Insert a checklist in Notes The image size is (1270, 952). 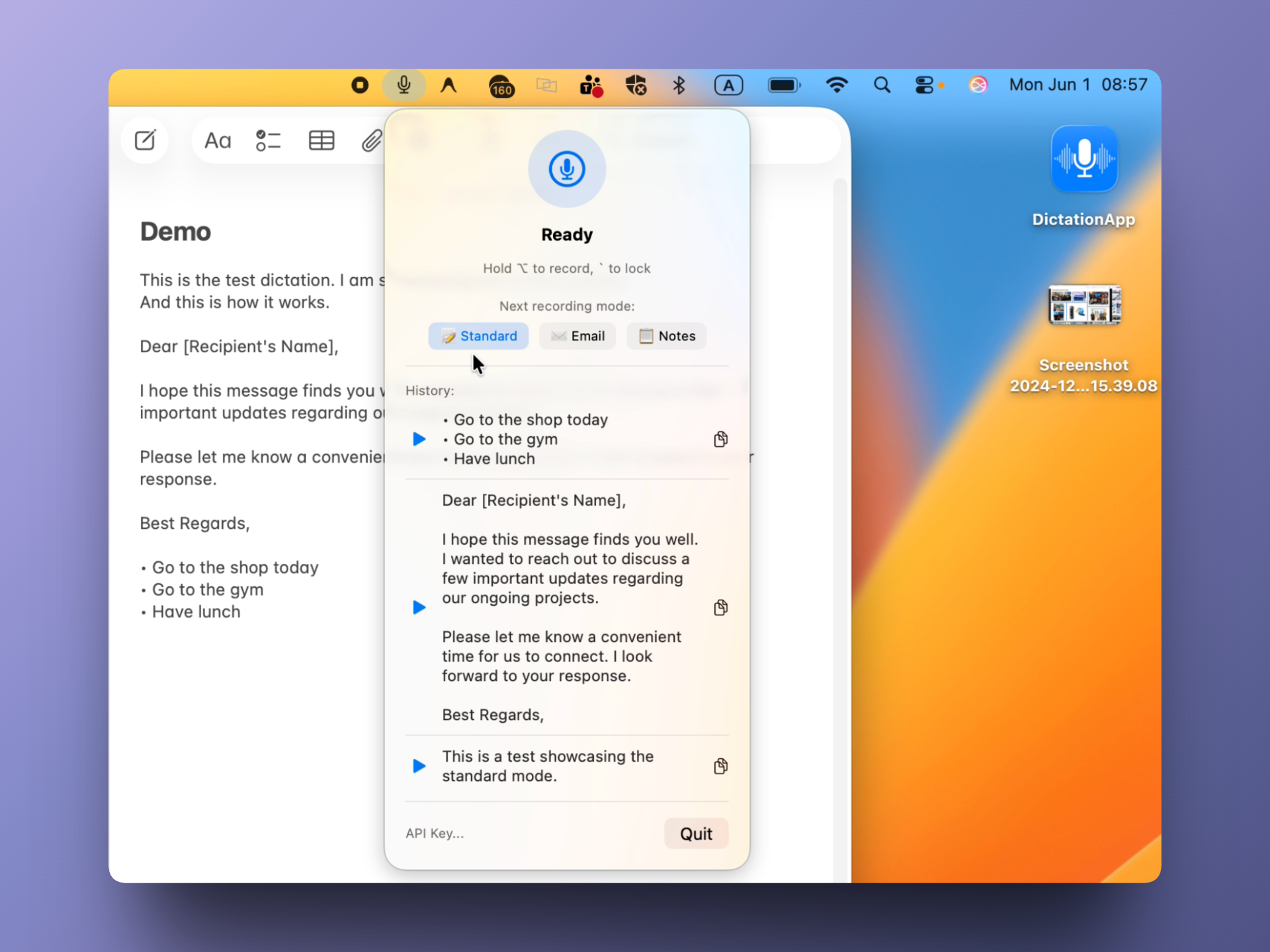coord(268,140)
